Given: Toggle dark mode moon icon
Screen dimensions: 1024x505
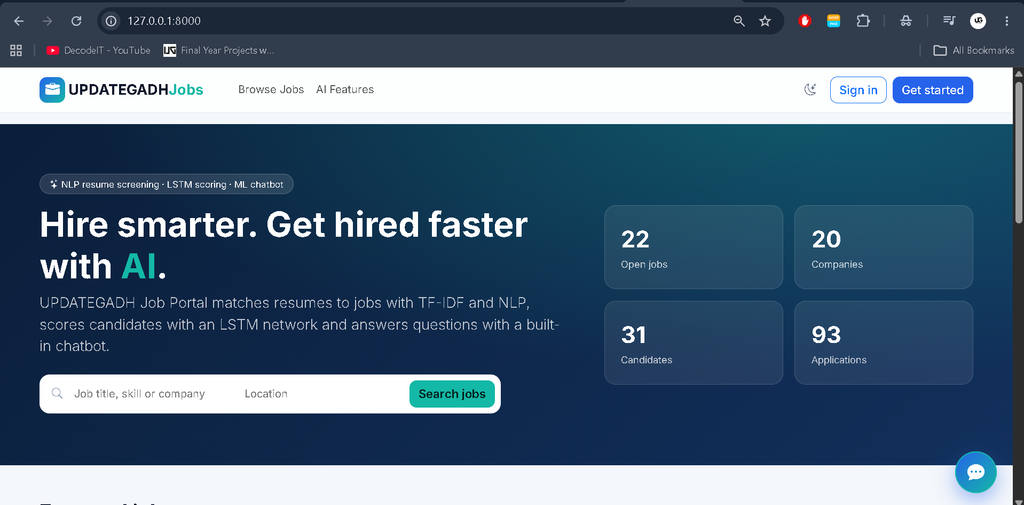Looking at the screenshot, I should pos(810,90).
